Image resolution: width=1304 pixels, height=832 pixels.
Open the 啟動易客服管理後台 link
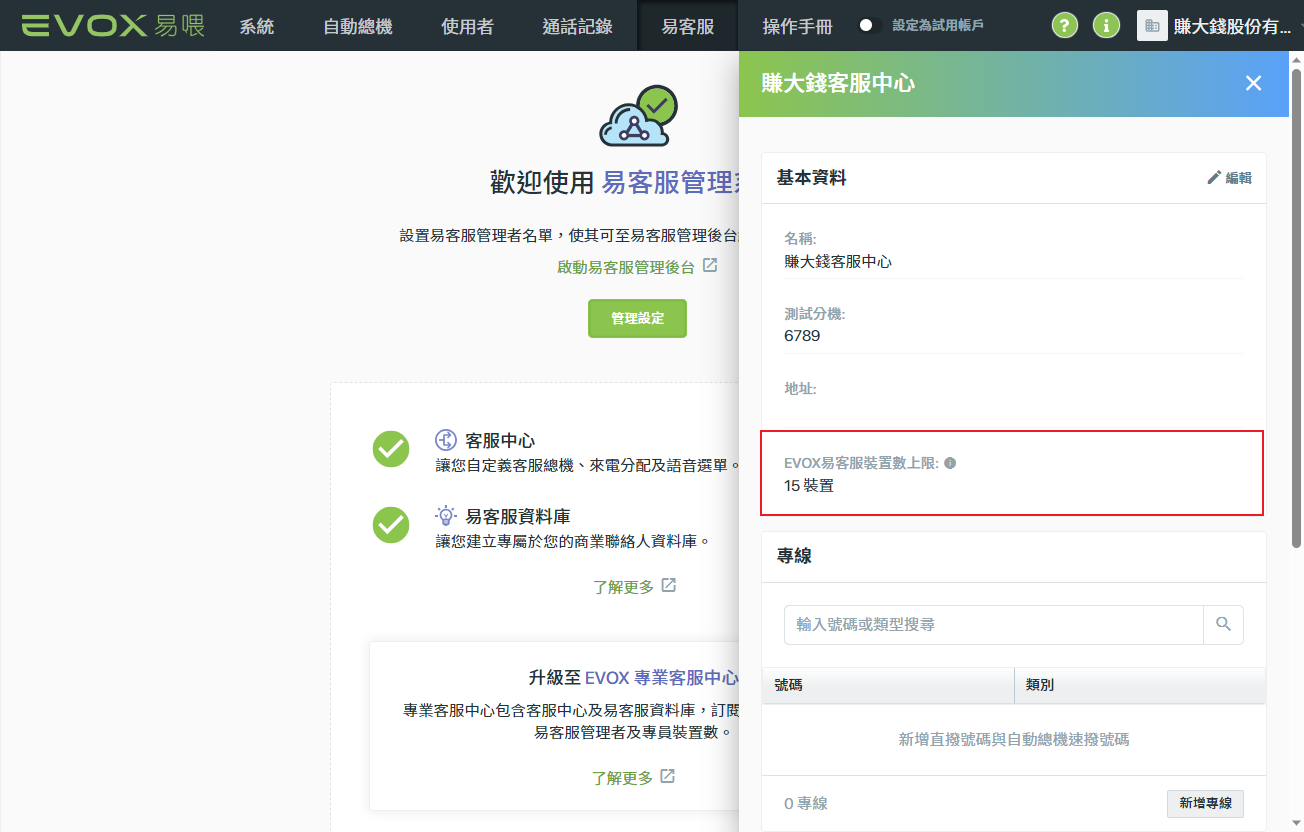(x=626, y=267)
